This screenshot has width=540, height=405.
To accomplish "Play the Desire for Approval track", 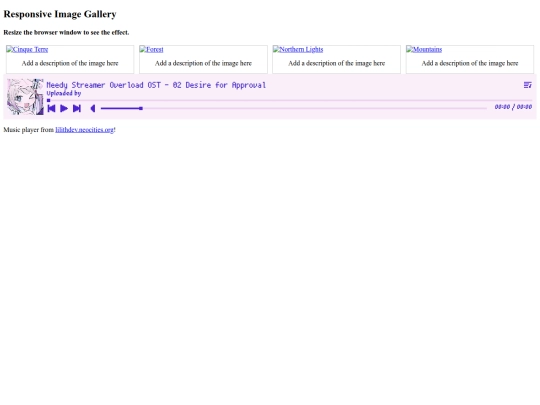I will click(x=64, y=108).
